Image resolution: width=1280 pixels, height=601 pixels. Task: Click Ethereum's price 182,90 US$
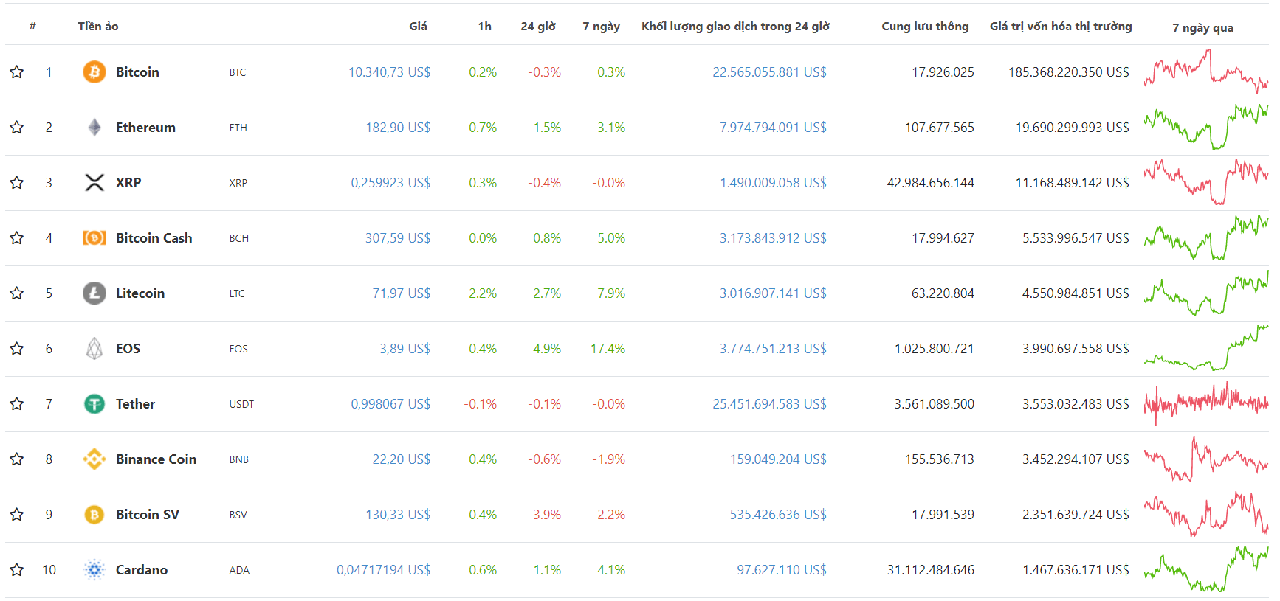398,127
